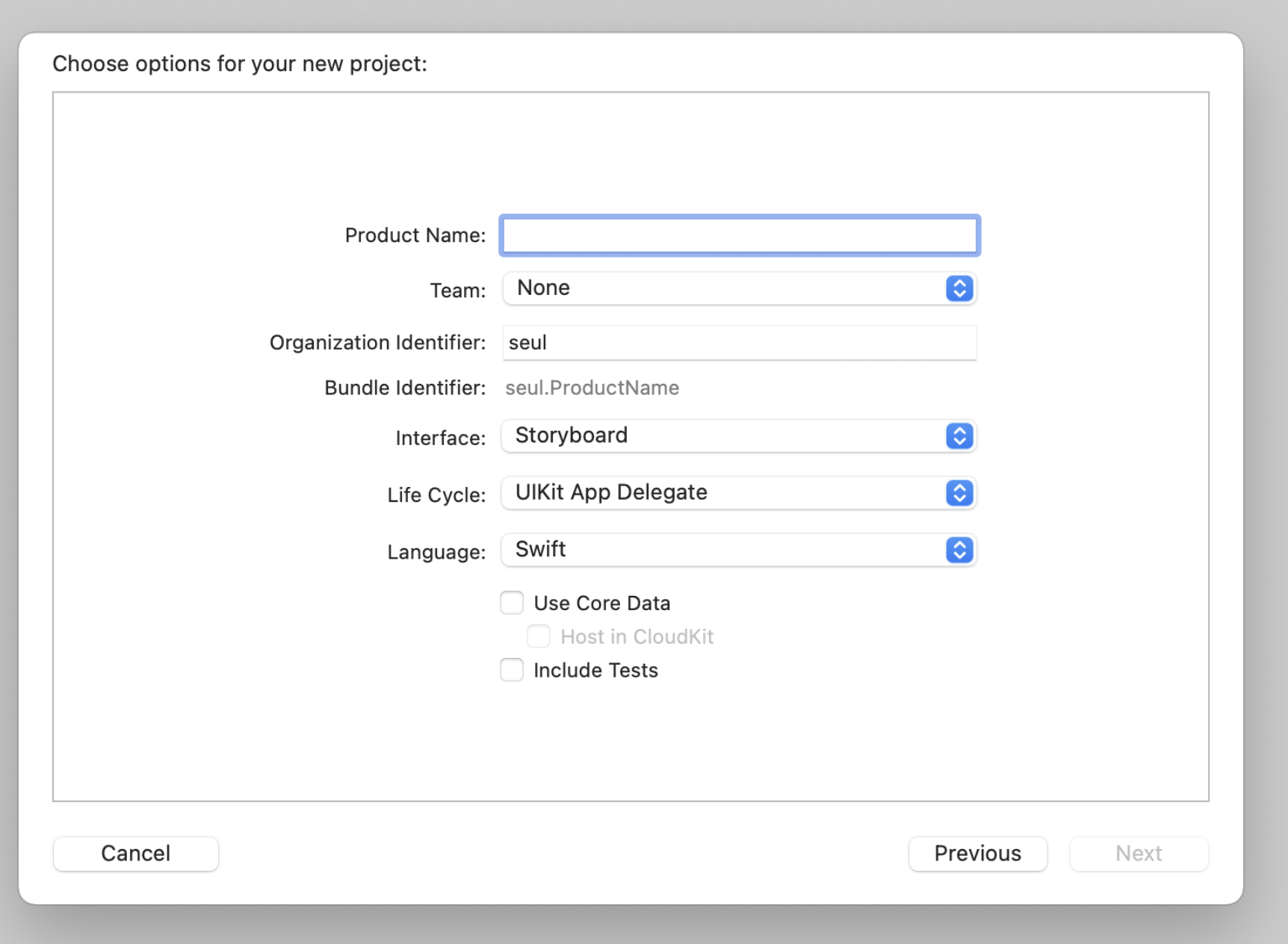1288x944 pixels.
Task: Click the "Host in CloudKit" label text
Action: [x=637, y=637]
